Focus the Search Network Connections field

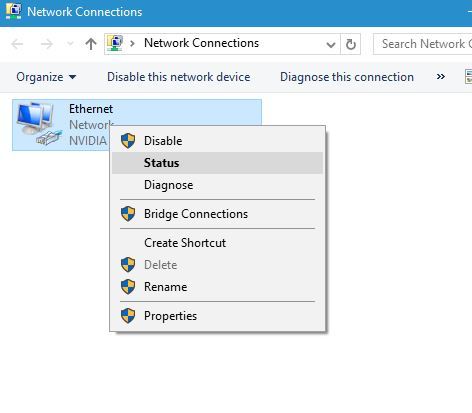click(423, 44)
